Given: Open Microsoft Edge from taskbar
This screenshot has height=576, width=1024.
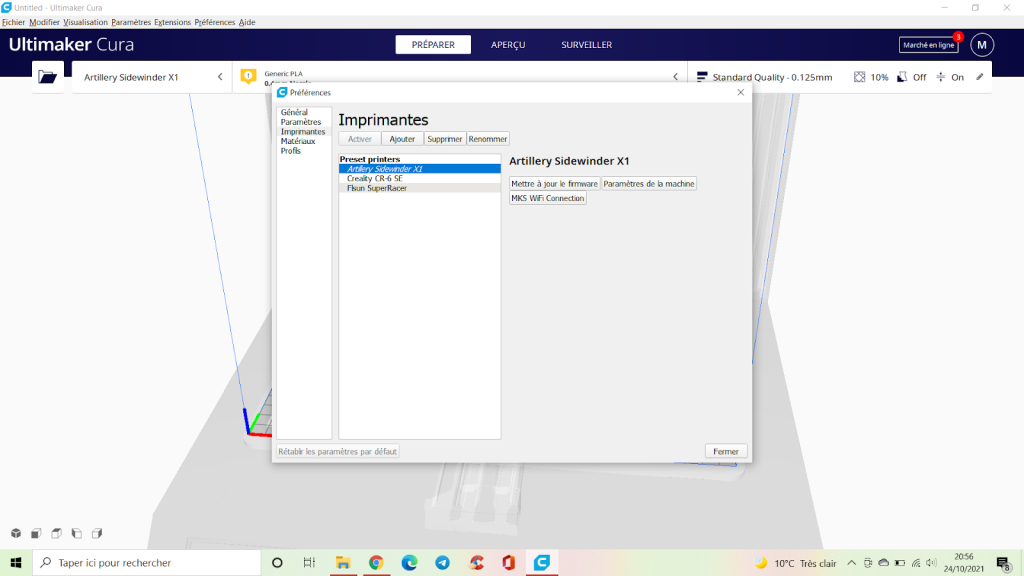Looking at the screenshot, I should coord(409,562).
